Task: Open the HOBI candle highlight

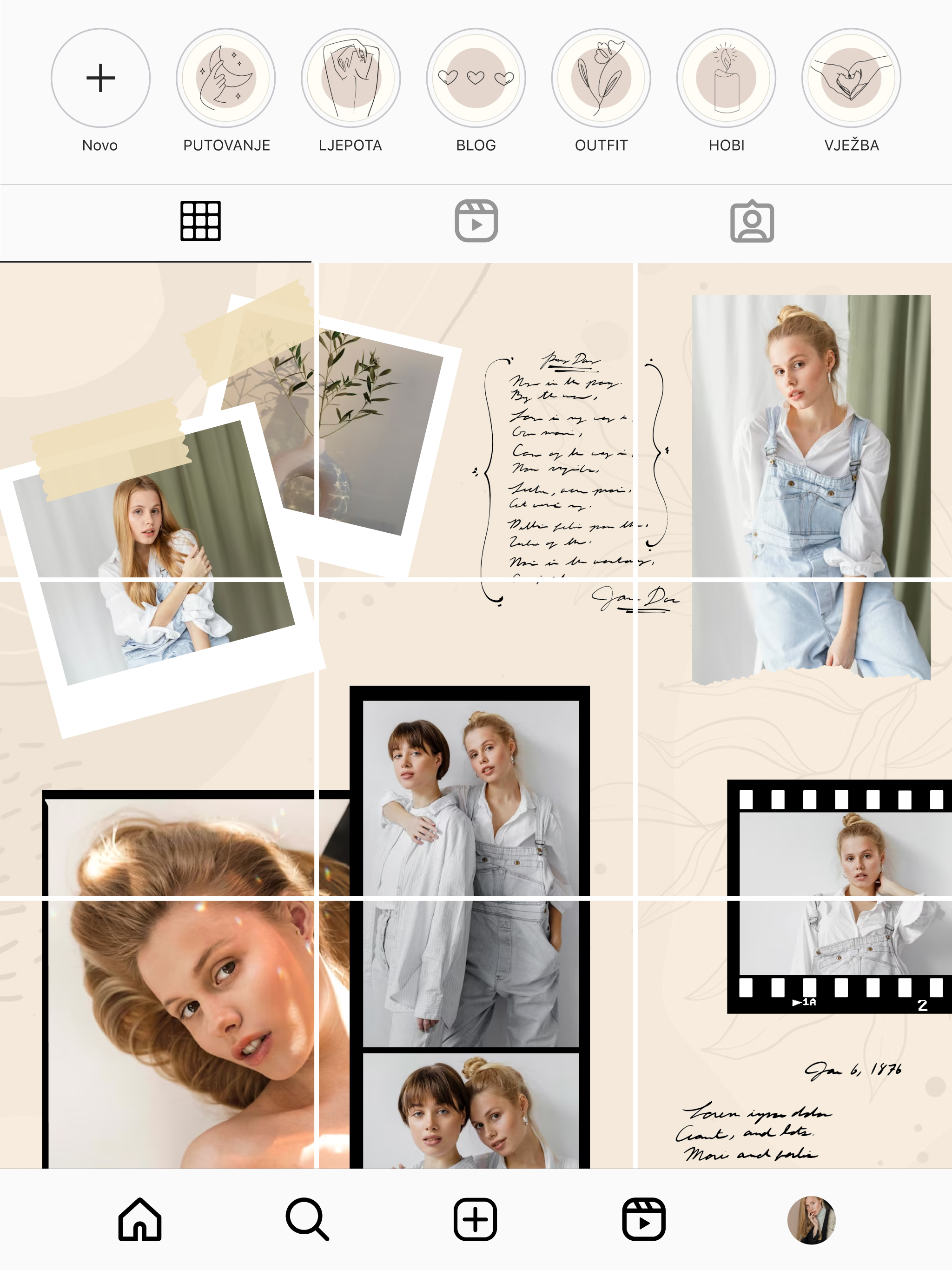Action: click(727, 78)
